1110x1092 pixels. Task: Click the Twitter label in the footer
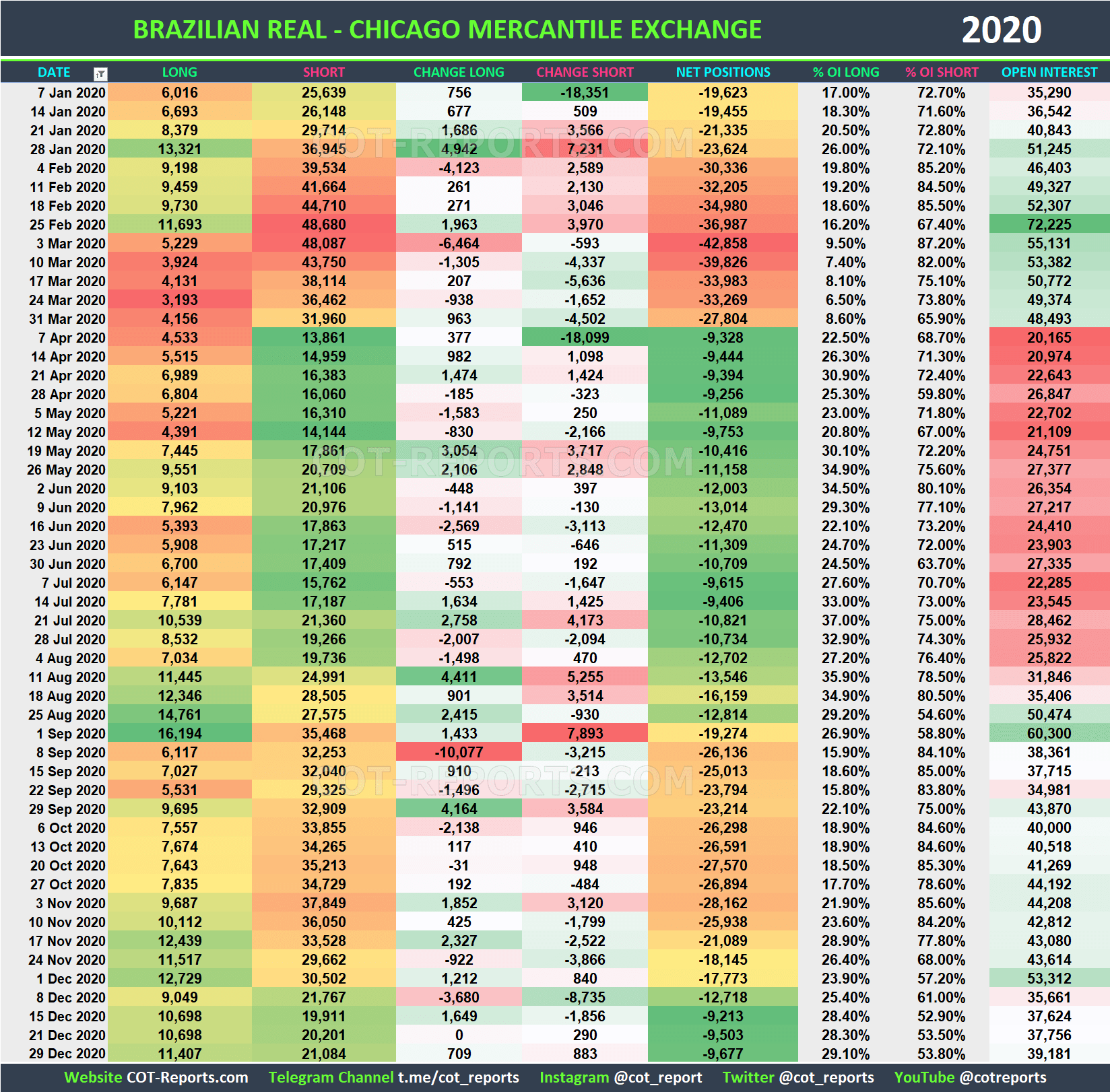click(x=748, y=1077)
